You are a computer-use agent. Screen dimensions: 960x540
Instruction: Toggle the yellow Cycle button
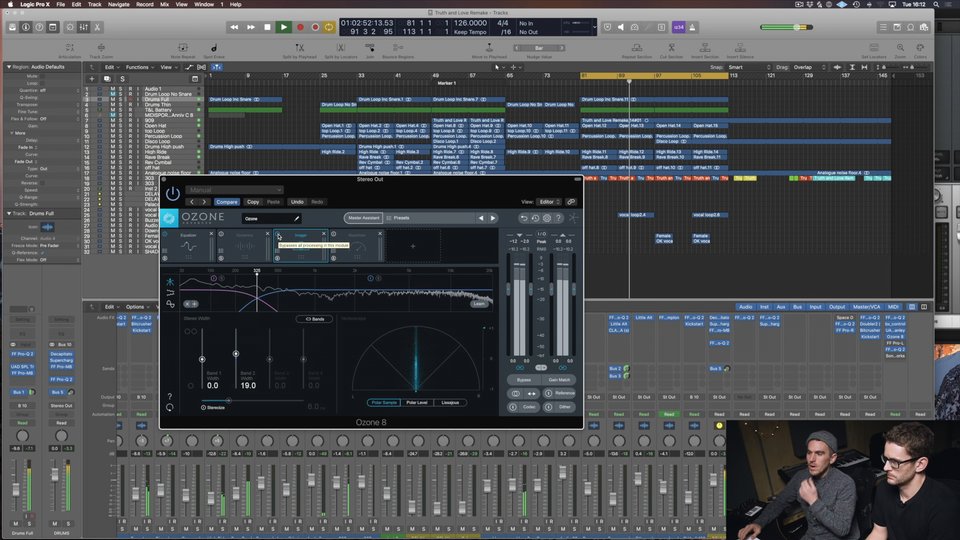click(329, 27)
